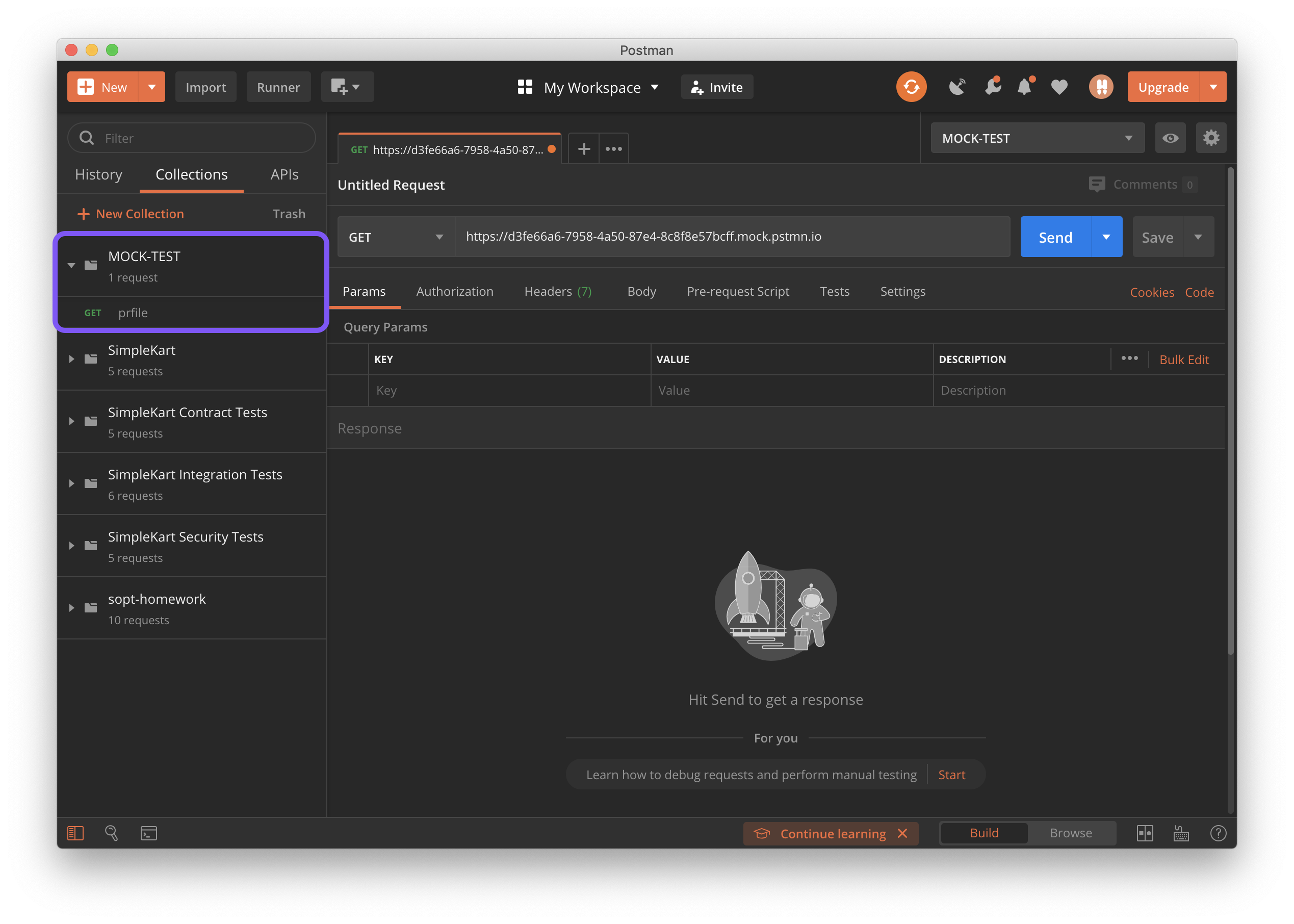Toggle the environment quick look eye
Image resolution: width=1294 pixels, height=924 pixels.
click(1170, 138)
